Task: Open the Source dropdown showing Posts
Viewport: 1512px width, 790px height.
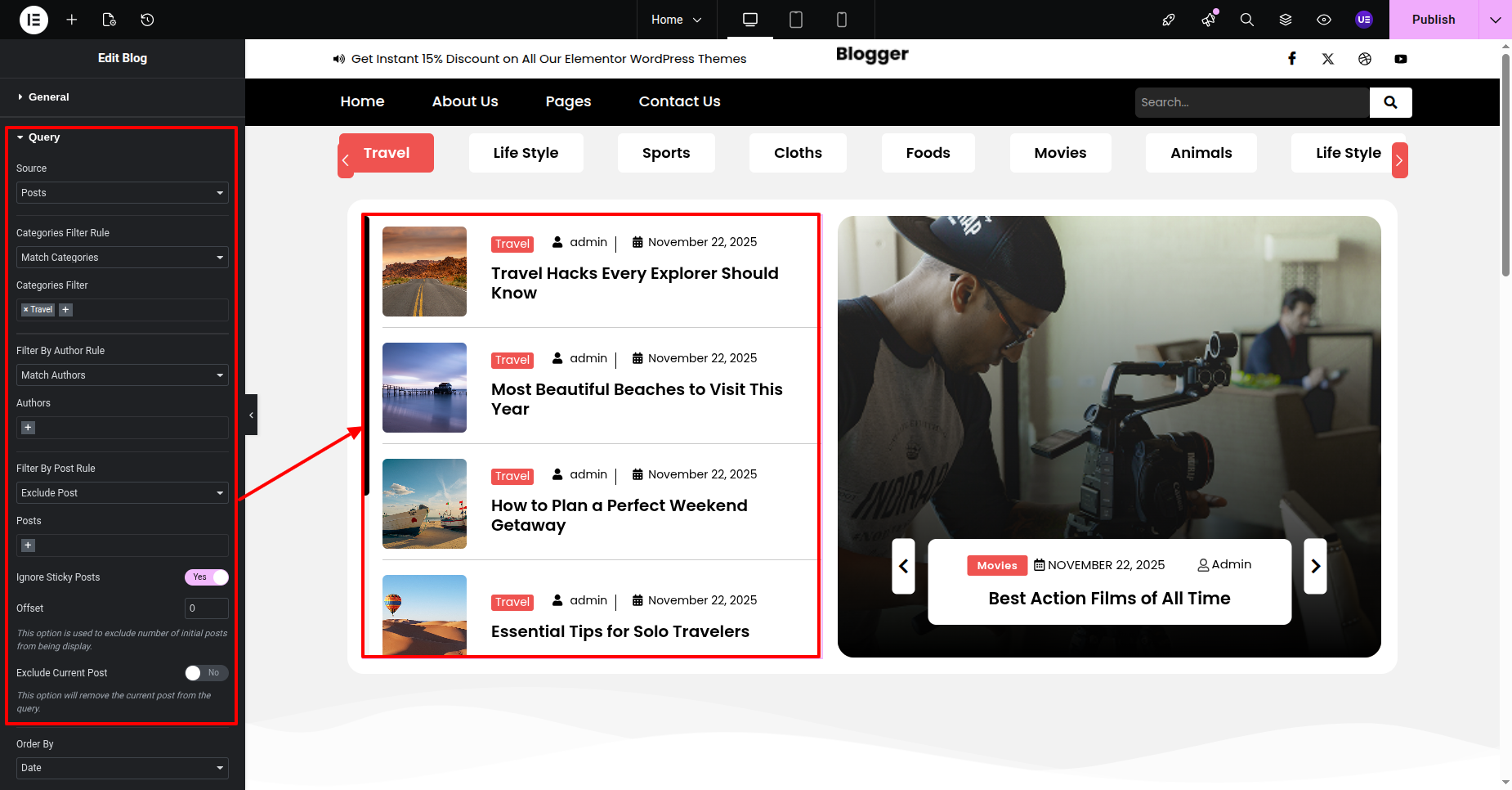Action: tap(122, 193)
